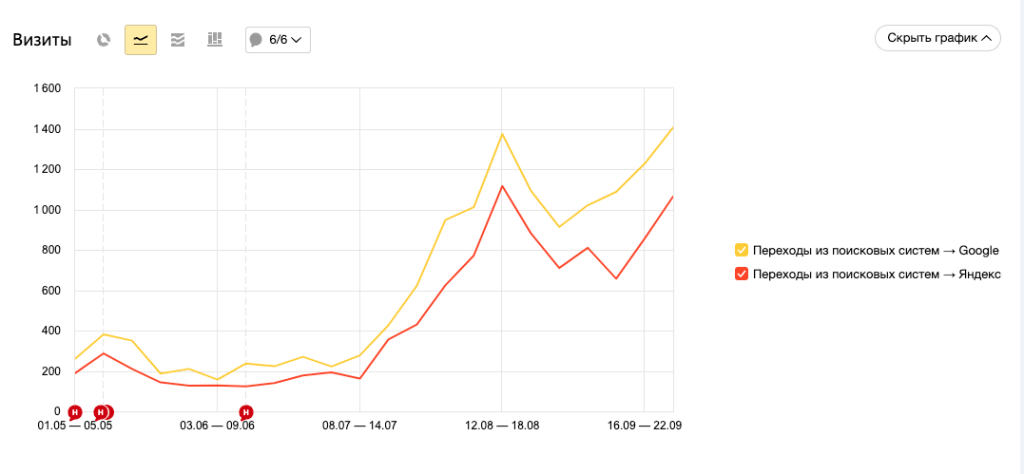
Task: Click the 16.09 — 22.09 axis label
Action: [645, 426]
